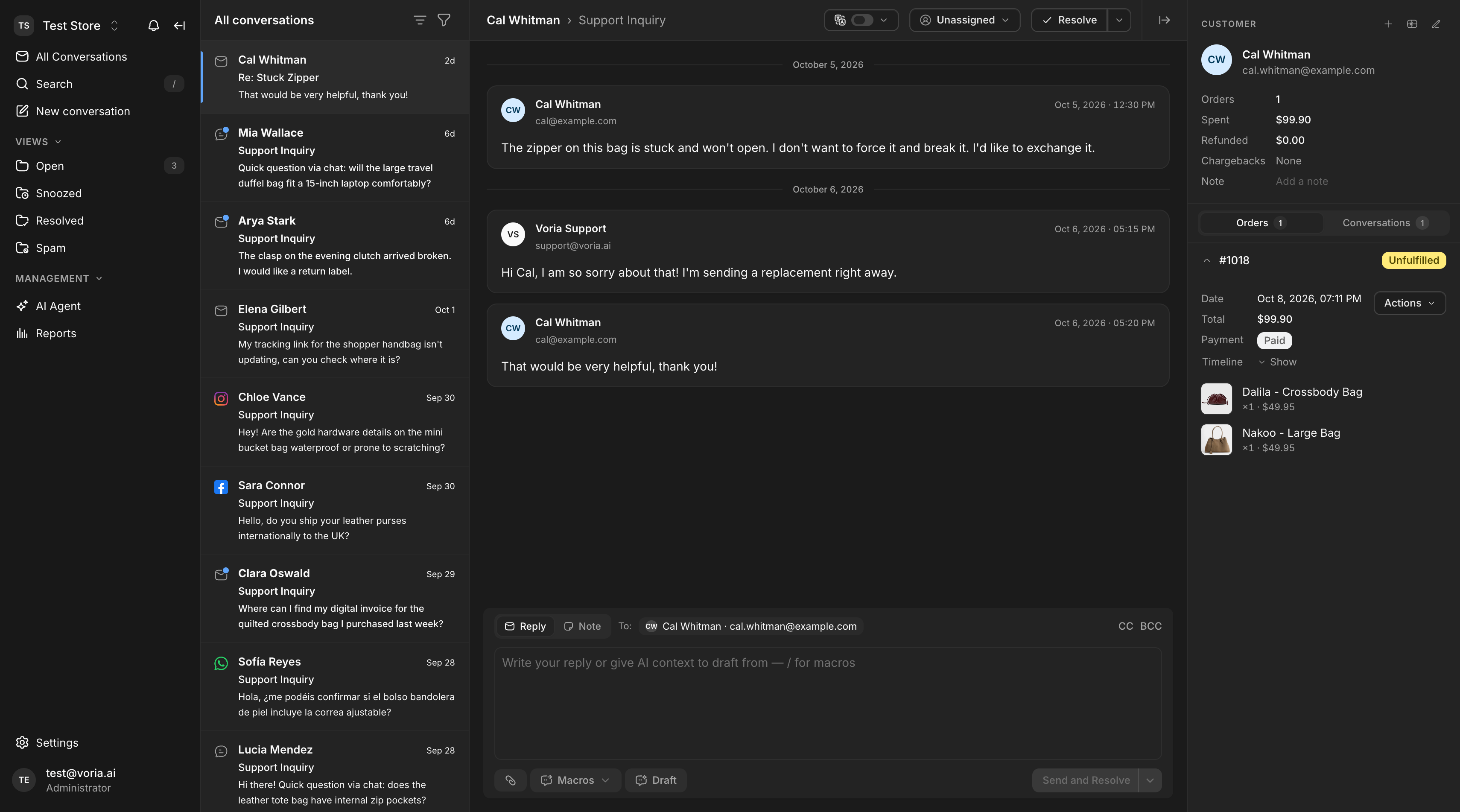The image size is (1460, 812).
Task: Open the translate options dropdown arrow
Action: tap(884, 20)
